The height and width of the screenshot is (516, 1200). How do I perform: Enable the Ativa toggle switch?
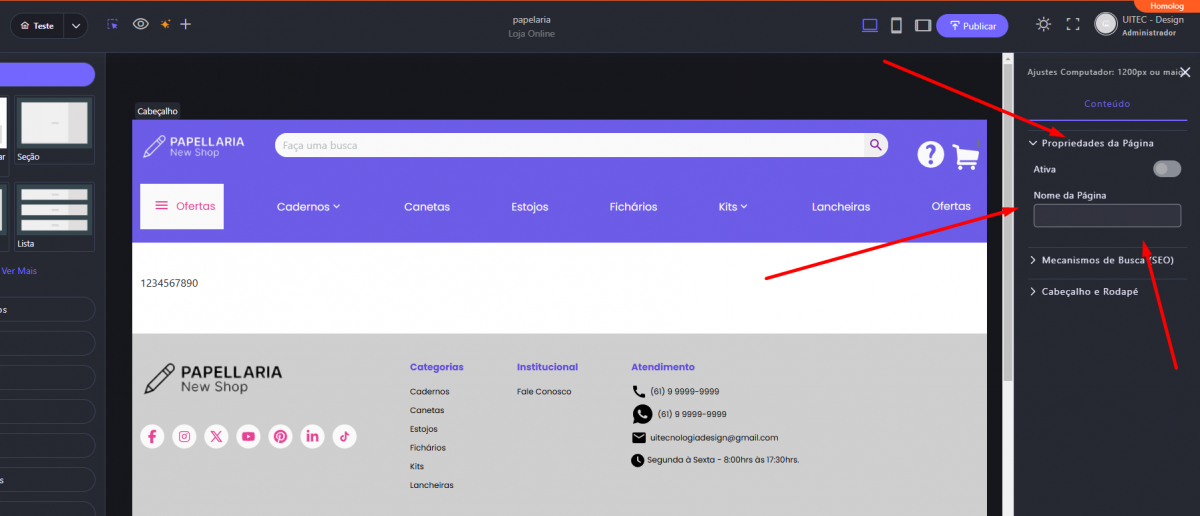tap(1166, 169)
